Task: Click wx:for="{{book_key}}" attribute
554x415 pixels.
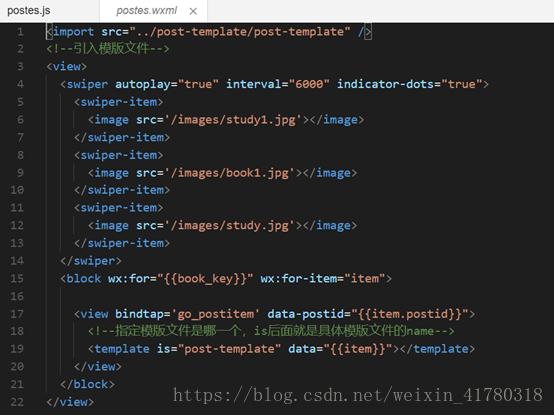Action: click(x=181, y=278)
